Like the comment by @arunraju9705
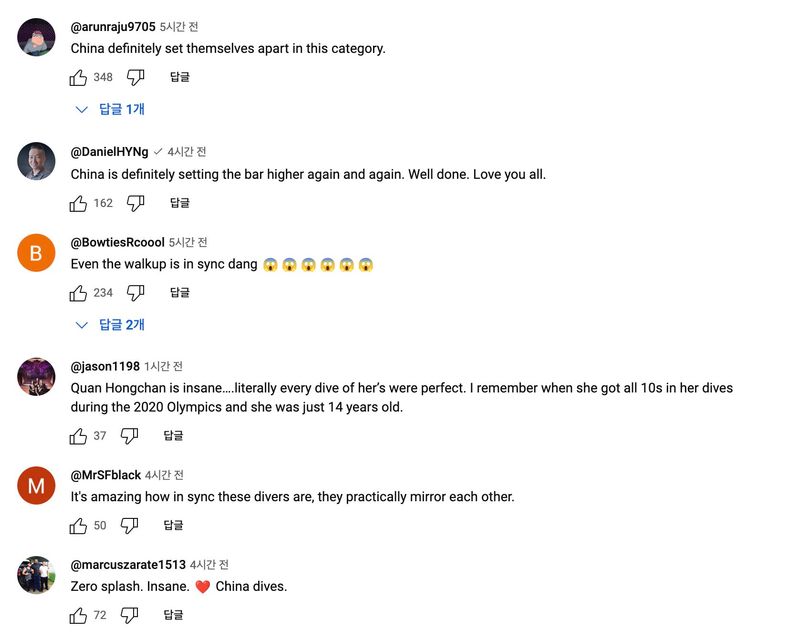788x640 pixels. [79, 77]
